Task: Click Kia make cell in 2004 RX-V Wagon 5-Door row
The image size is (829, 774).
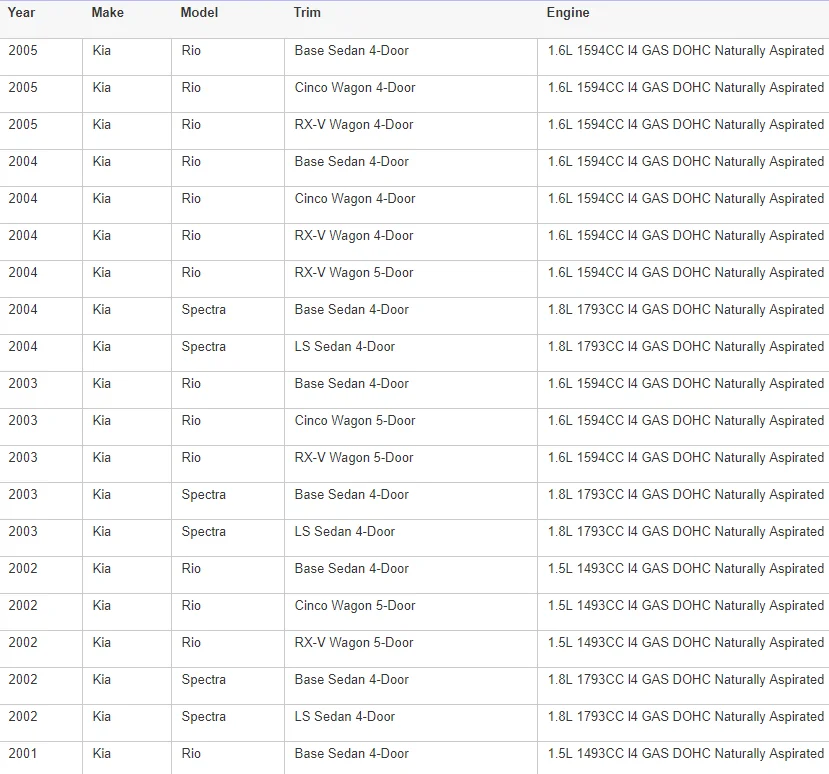Action: 127,279
